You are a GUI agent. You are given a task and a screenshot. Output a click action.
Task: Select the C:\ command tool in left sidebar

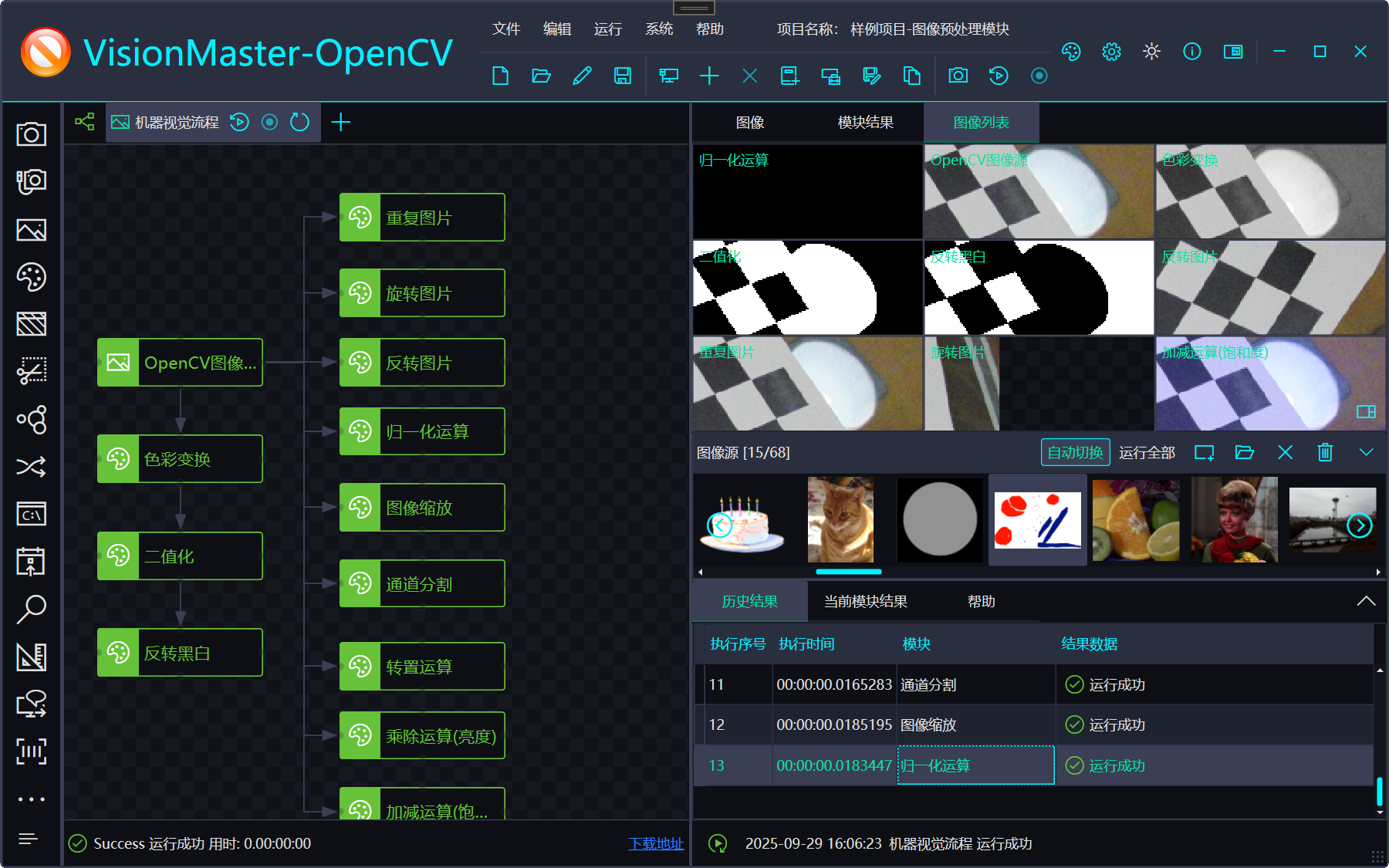(x=31, y=514)
